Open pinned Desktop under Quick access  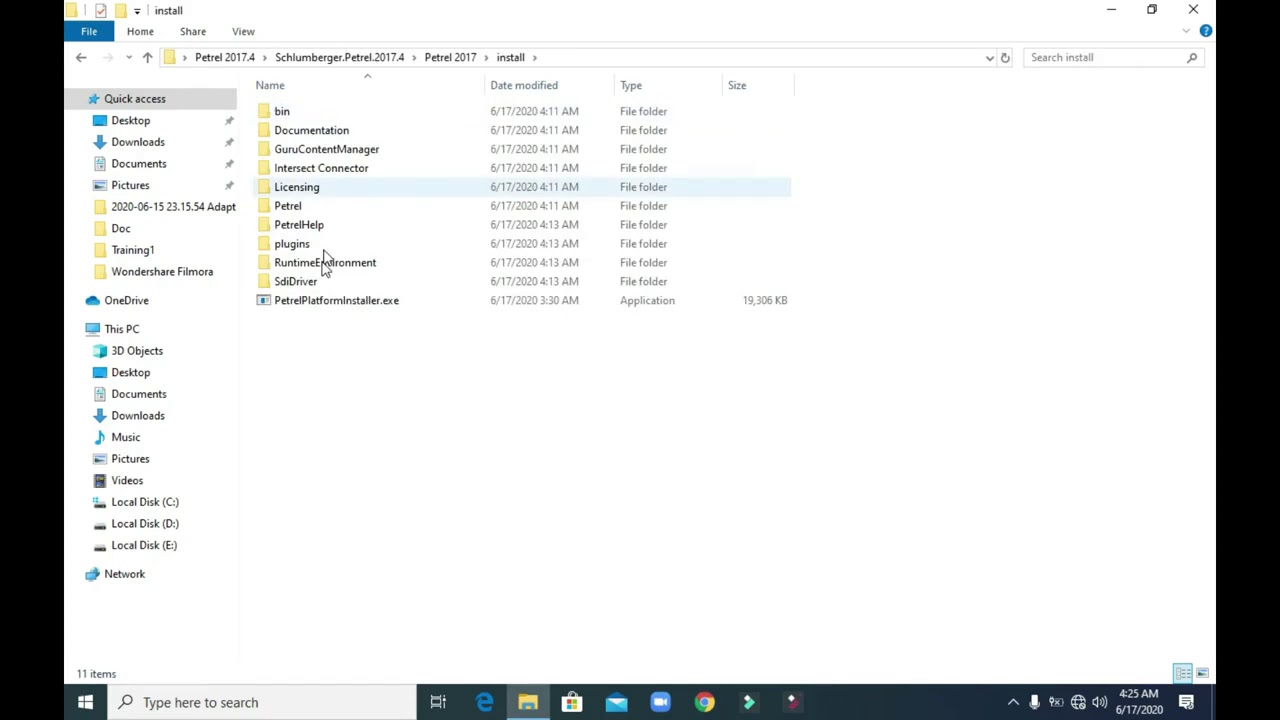point(130,120)
